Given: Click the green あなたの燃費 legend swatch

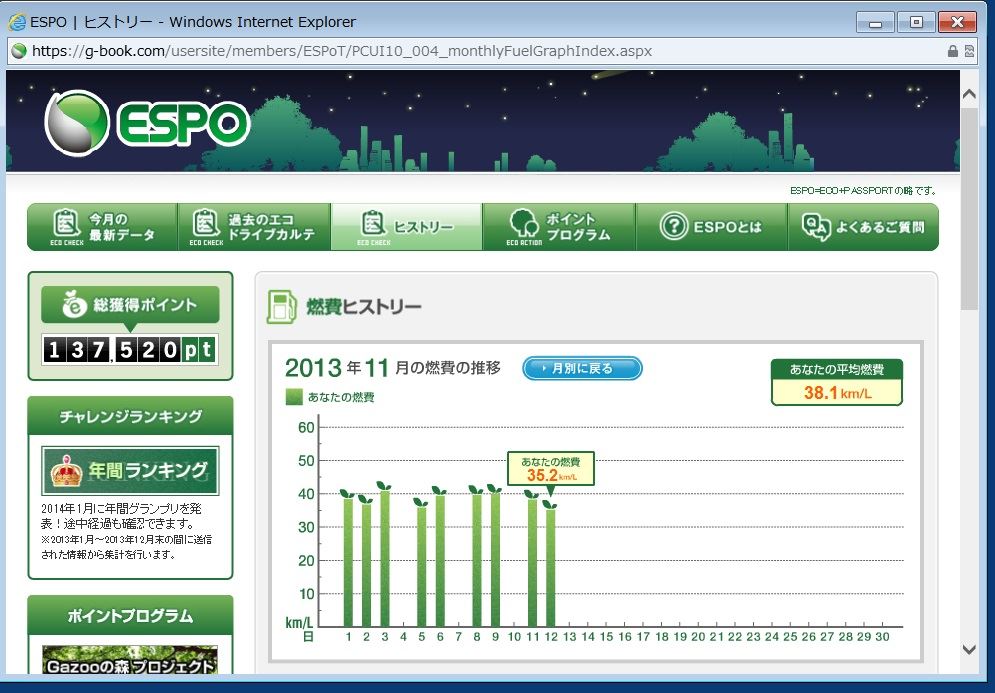Looking at the screenshot, I should pos(294,397).
